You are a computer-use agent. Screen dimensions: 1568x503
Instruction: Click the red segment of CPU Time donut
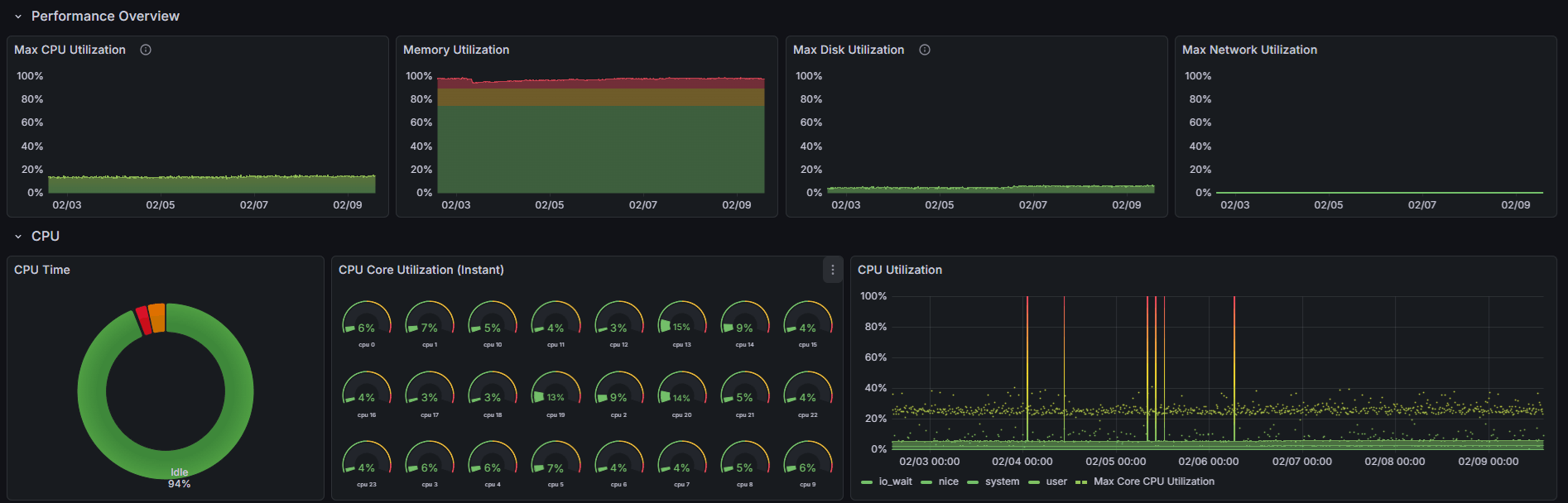[143, 320]
